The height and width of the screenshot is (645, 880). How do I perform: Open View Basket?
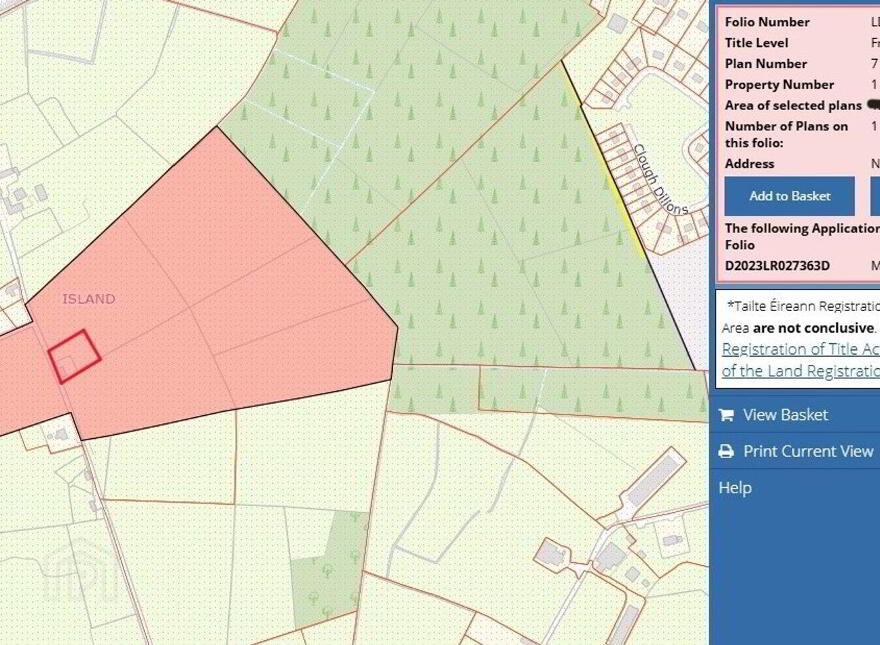click(x=785, y=415)
